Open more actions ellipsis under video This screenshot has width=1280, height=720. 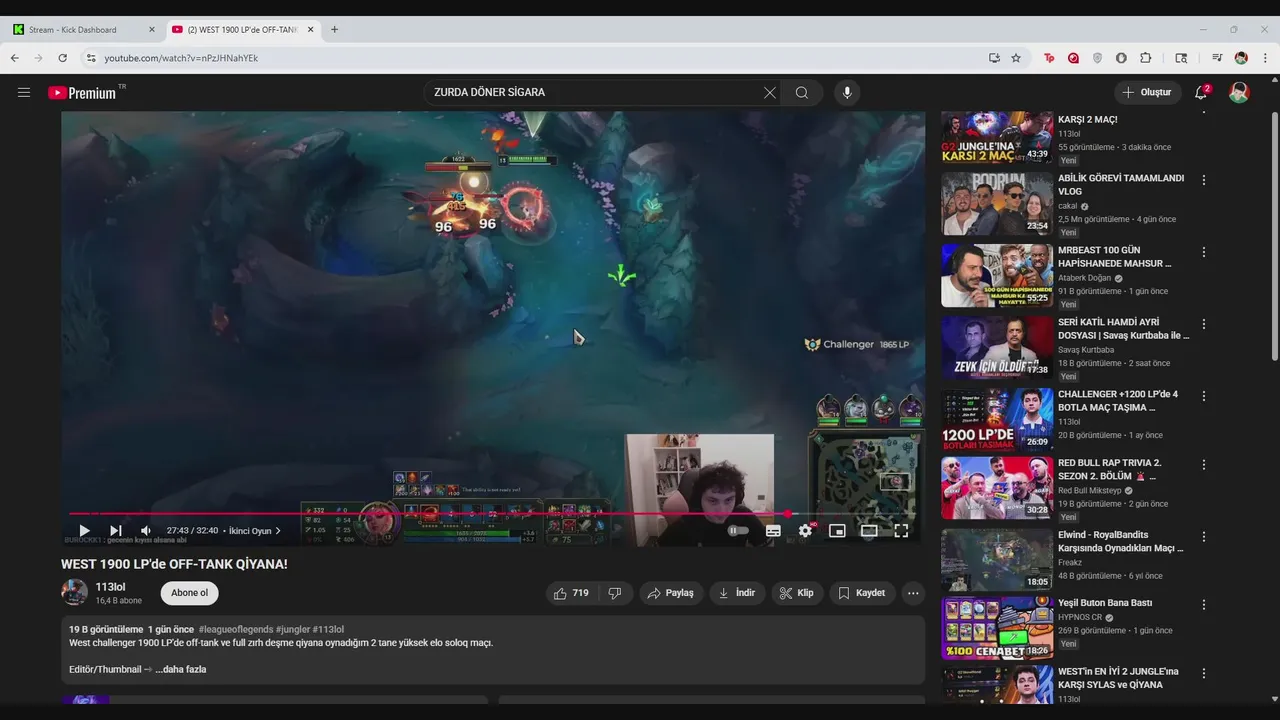pos(912,593)
